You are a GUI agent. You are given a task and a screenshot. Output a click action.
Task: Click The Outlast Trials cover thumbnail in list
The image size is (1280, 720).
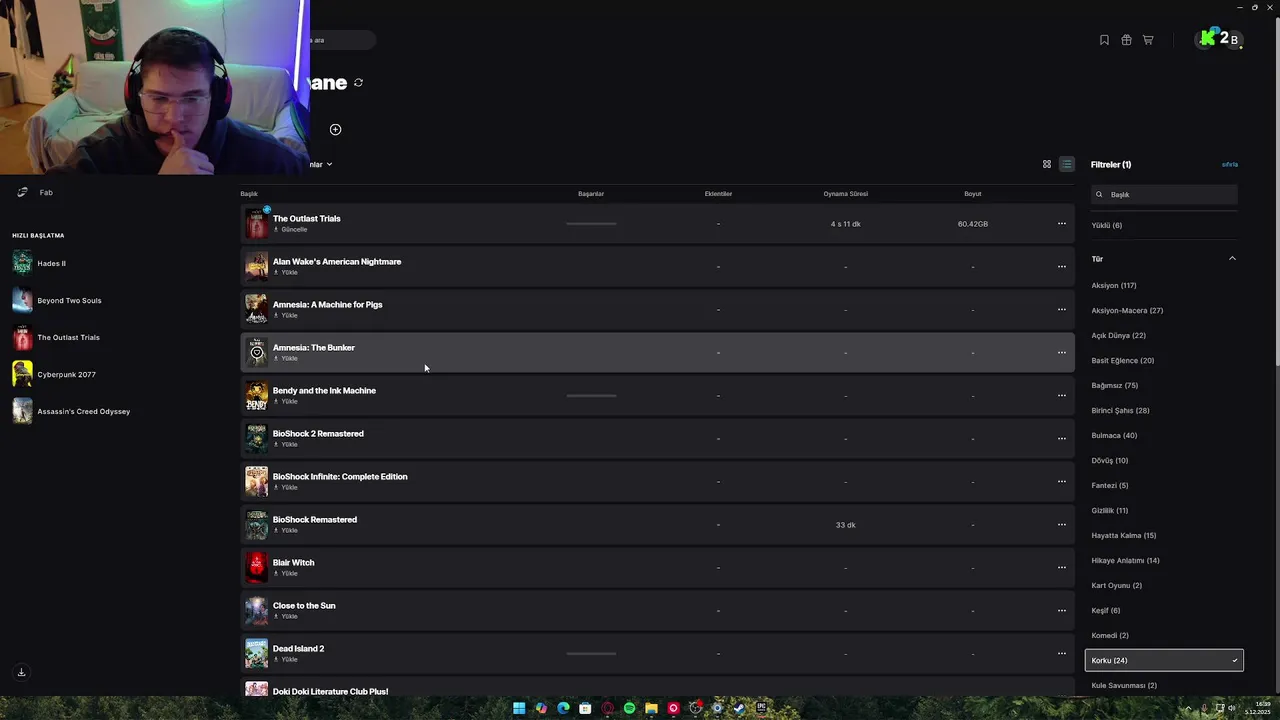click(256, 224)
